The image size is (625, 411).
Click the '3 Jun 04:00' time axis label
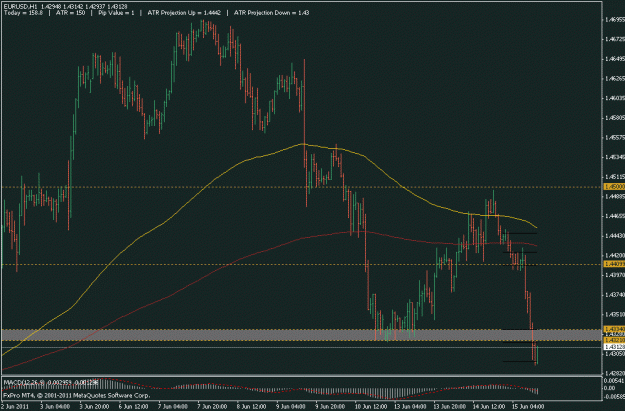55,407
